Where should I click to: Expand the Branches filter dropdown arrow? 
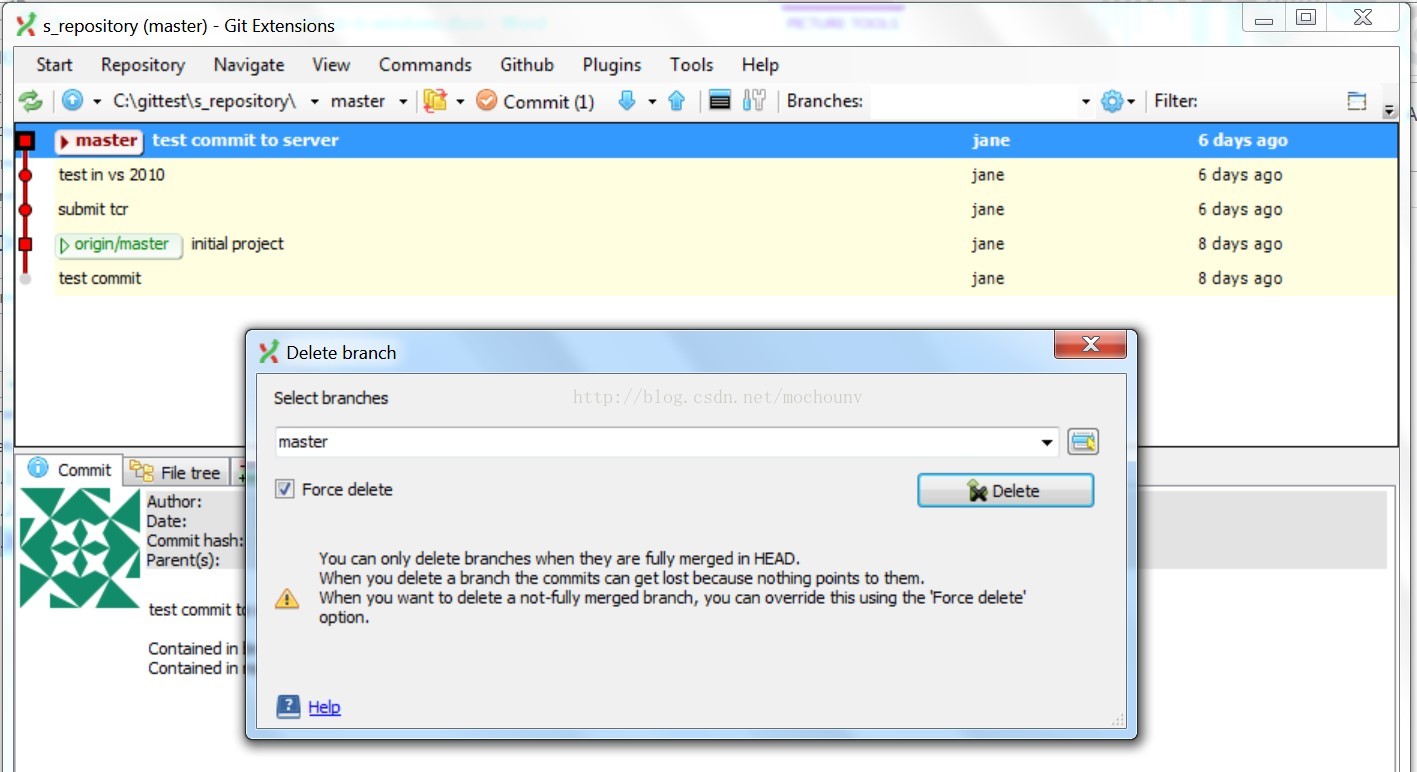(1085, 101)
